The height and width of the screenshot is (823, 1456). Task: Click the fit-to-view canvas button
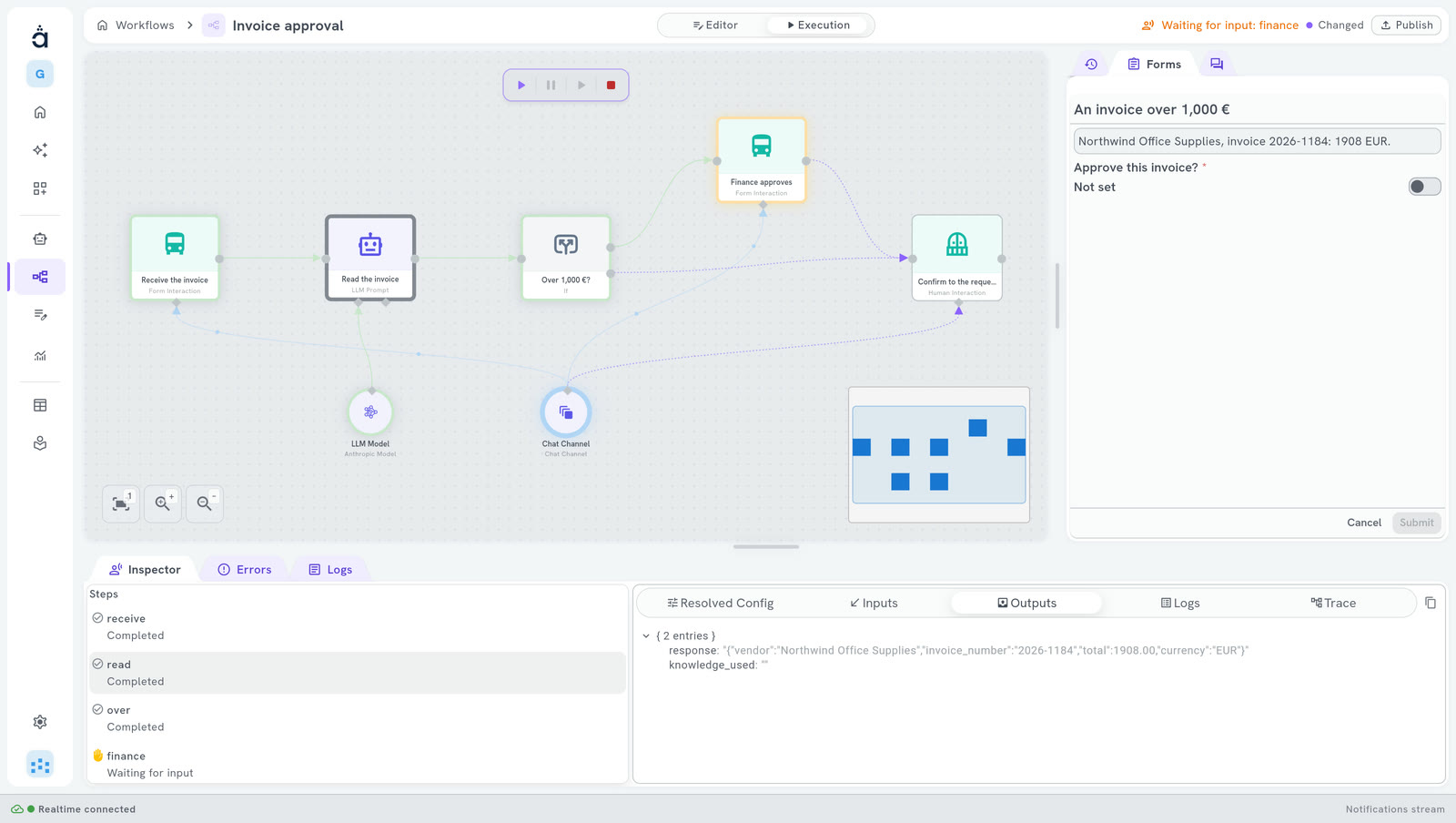[121, 503]
